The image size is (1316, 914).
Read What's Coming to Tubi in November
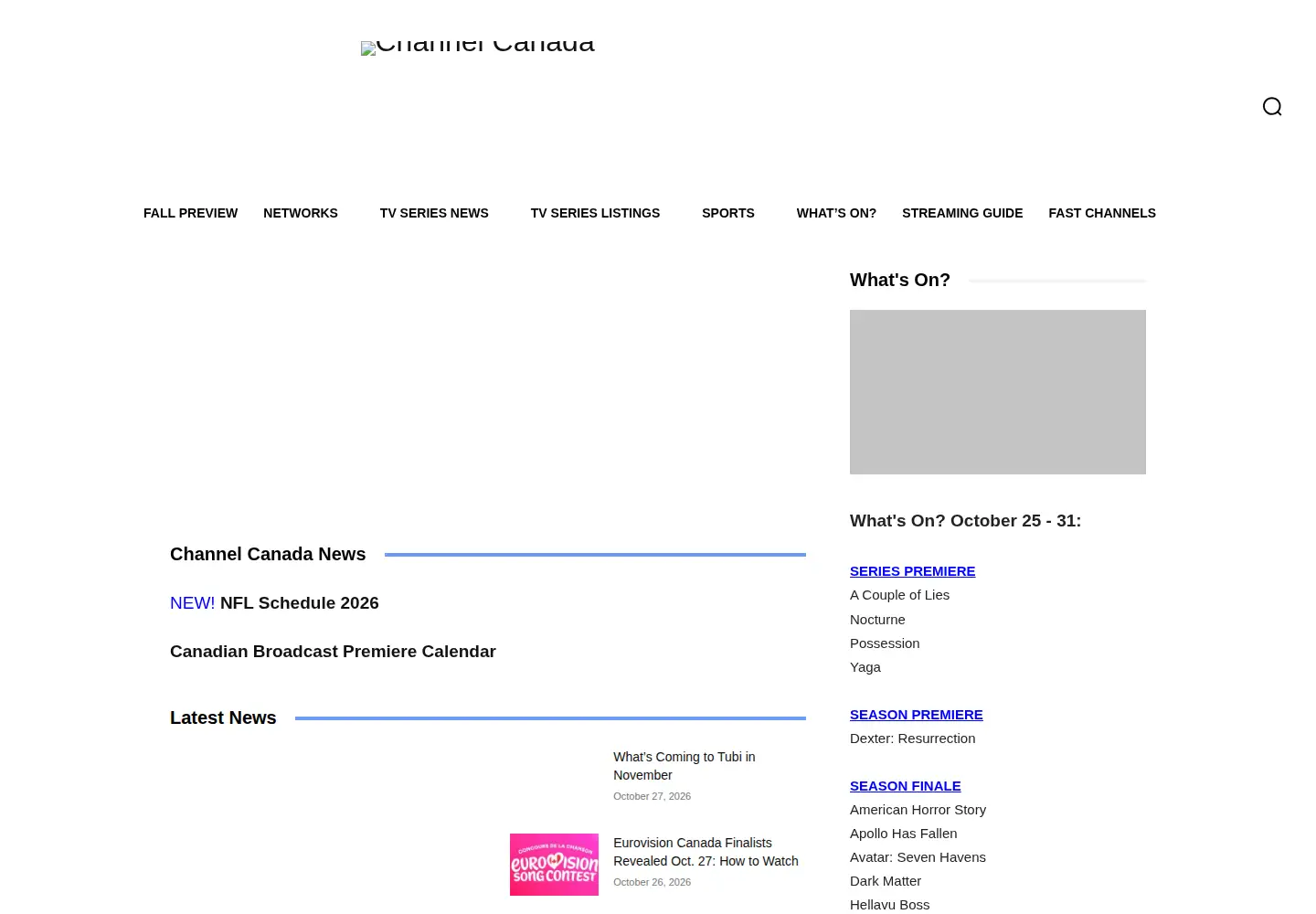(x=684, y=766)
